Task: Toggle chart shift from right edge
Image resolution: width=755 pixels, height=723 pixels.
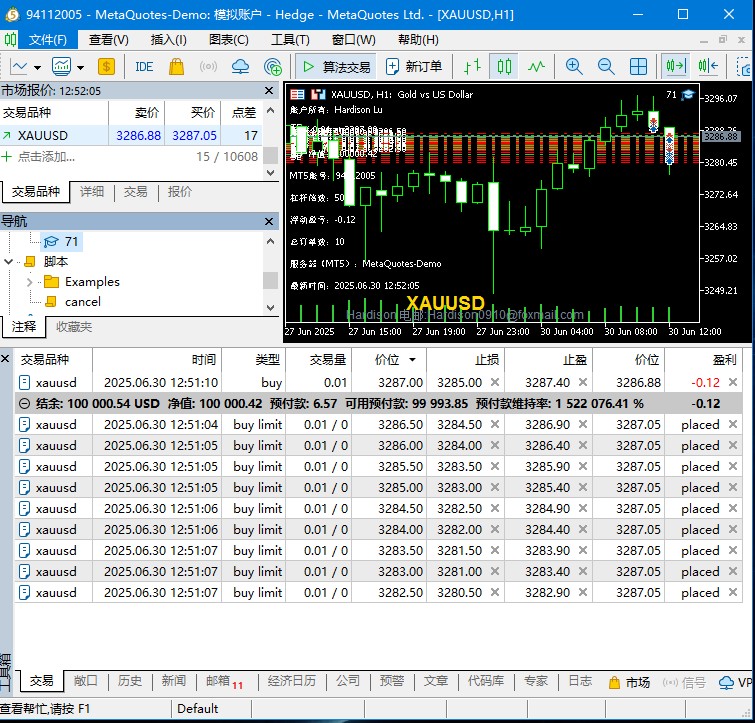Action: click(708, 66)
